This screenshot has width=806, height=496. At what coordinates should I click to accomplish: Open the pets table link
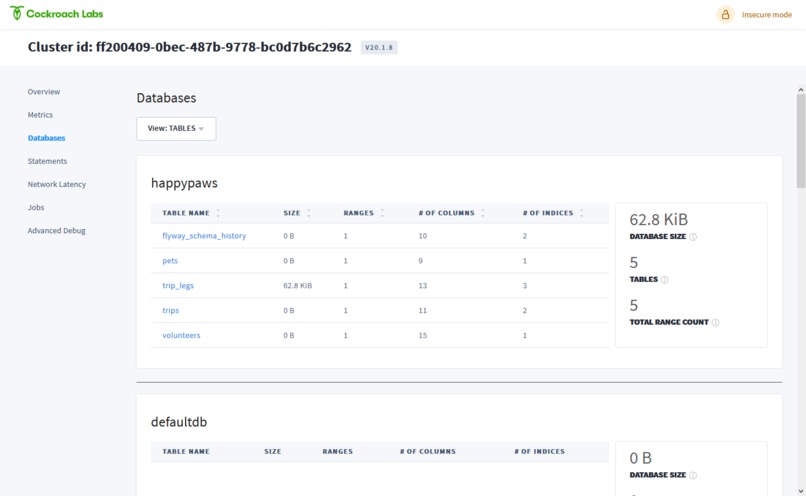(x=170, y=261)
